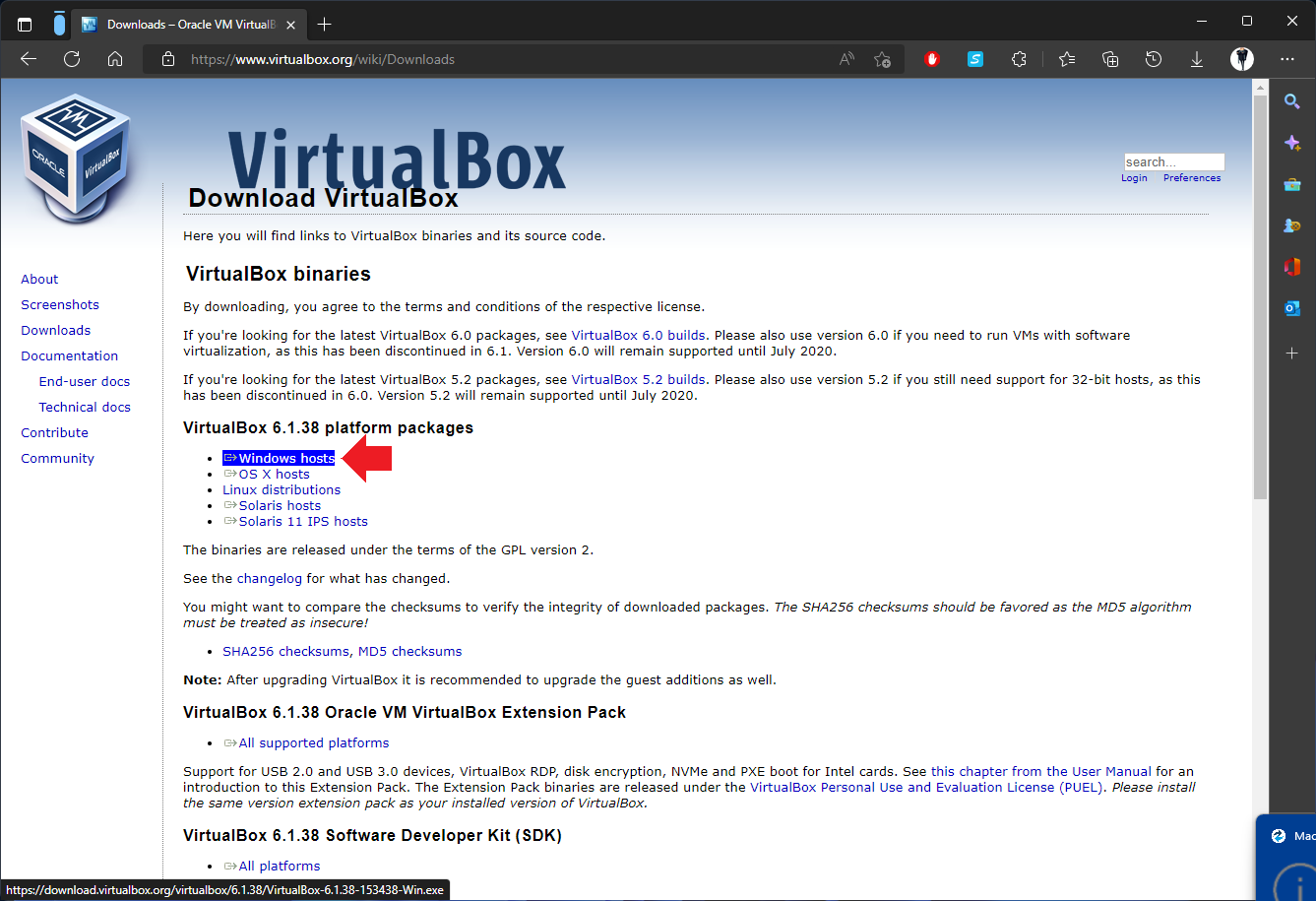Open the browser profile menu
This screenshot has width=1316, height=901.
click(x=1242, y=59)
